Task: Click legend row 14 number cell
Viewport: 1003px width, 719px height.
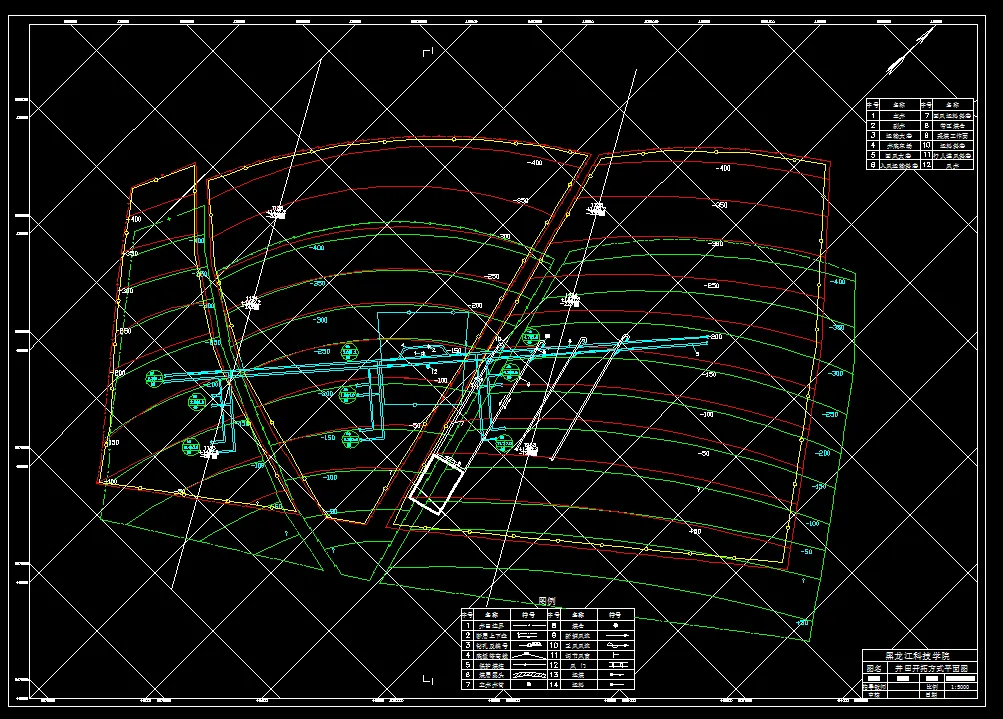Action: (554, 684)
